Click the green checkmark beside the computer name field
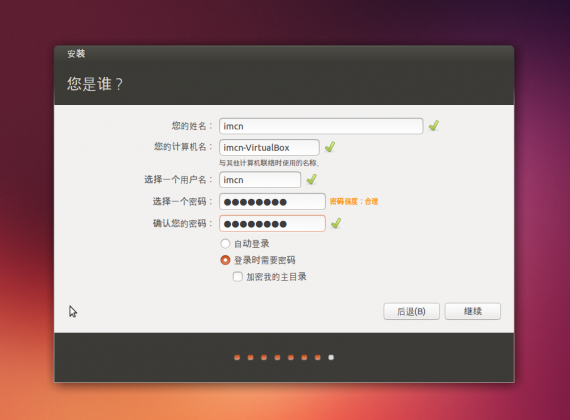This screenshot has height=420, width=570. click(x=330, y=147)
